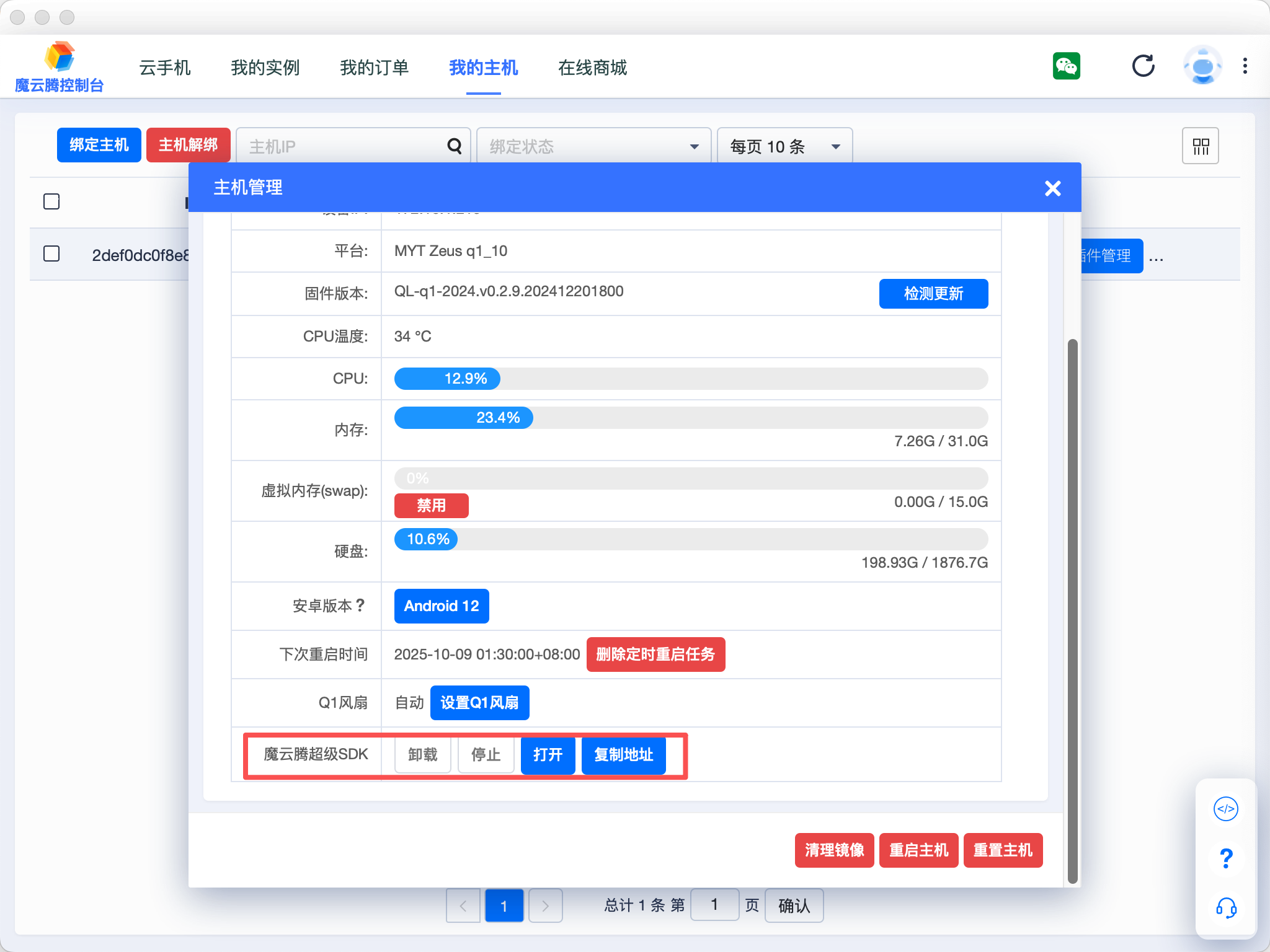
Task: Open the WeChat icon in header
Action: (x=1066, y=66)
